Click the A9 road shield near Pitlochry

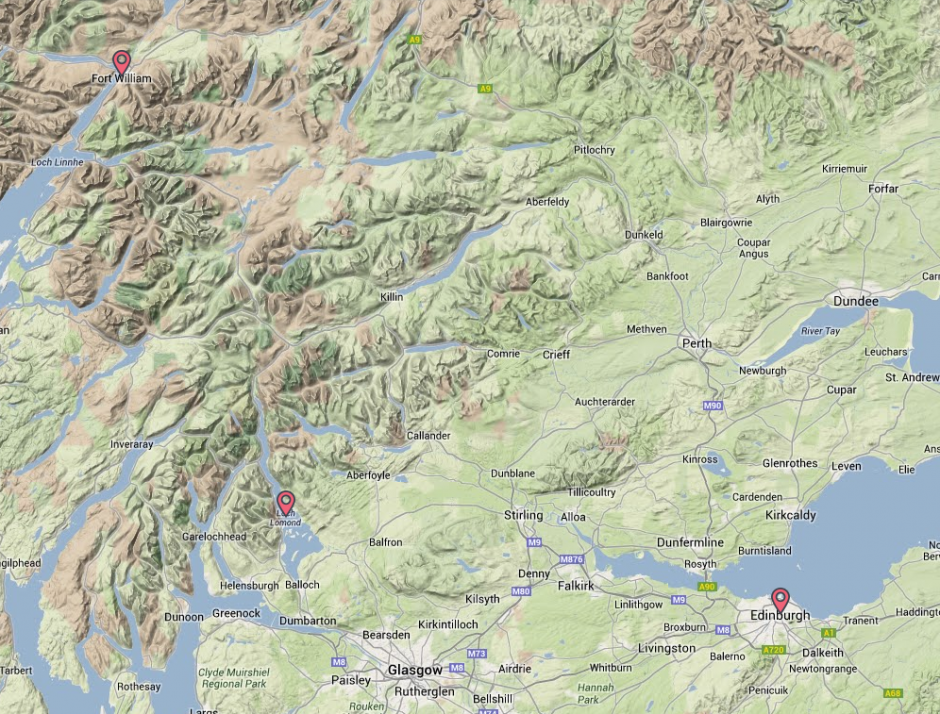click(x=485, y=89)
